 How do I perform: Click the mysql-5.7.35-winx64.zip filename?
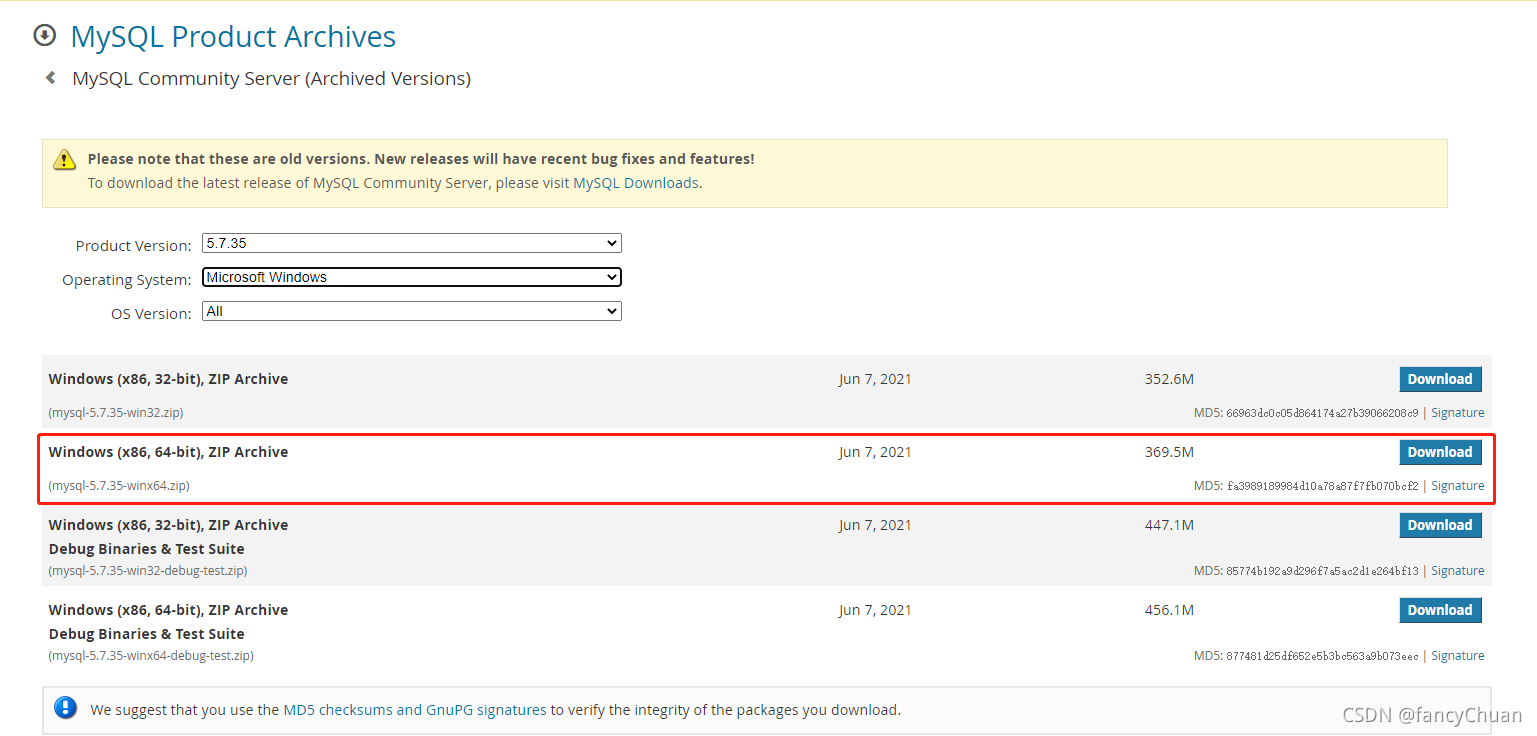(119, 485)
